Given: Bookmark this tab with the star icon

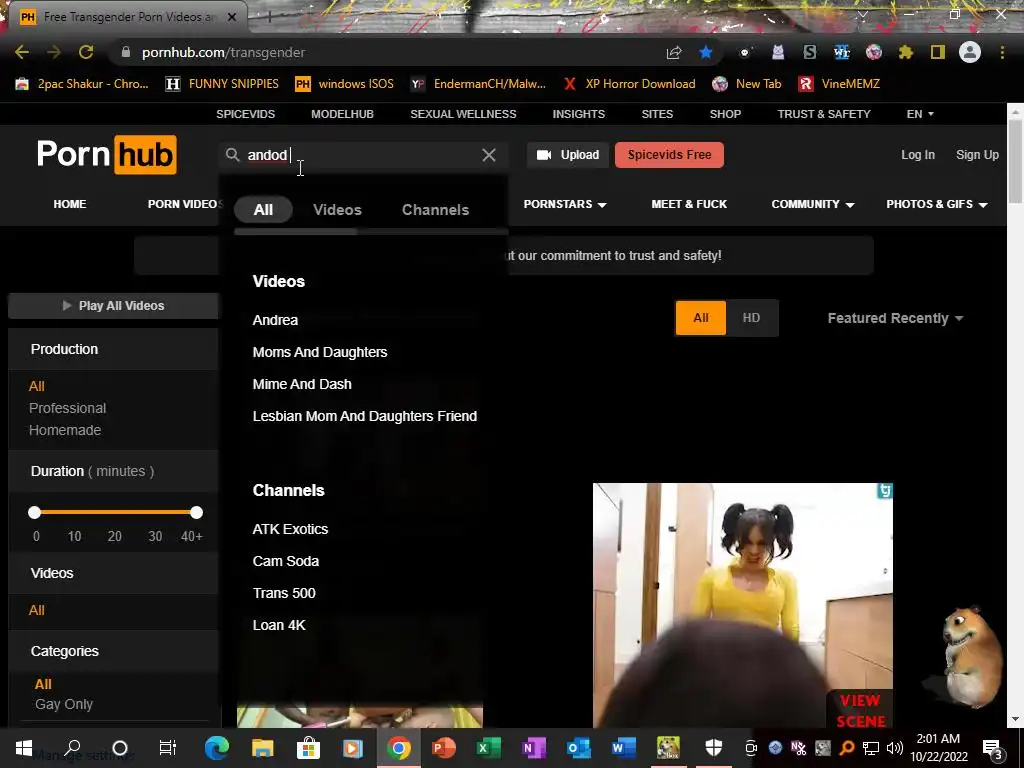Looking at the screenshot, I should 706,52.
